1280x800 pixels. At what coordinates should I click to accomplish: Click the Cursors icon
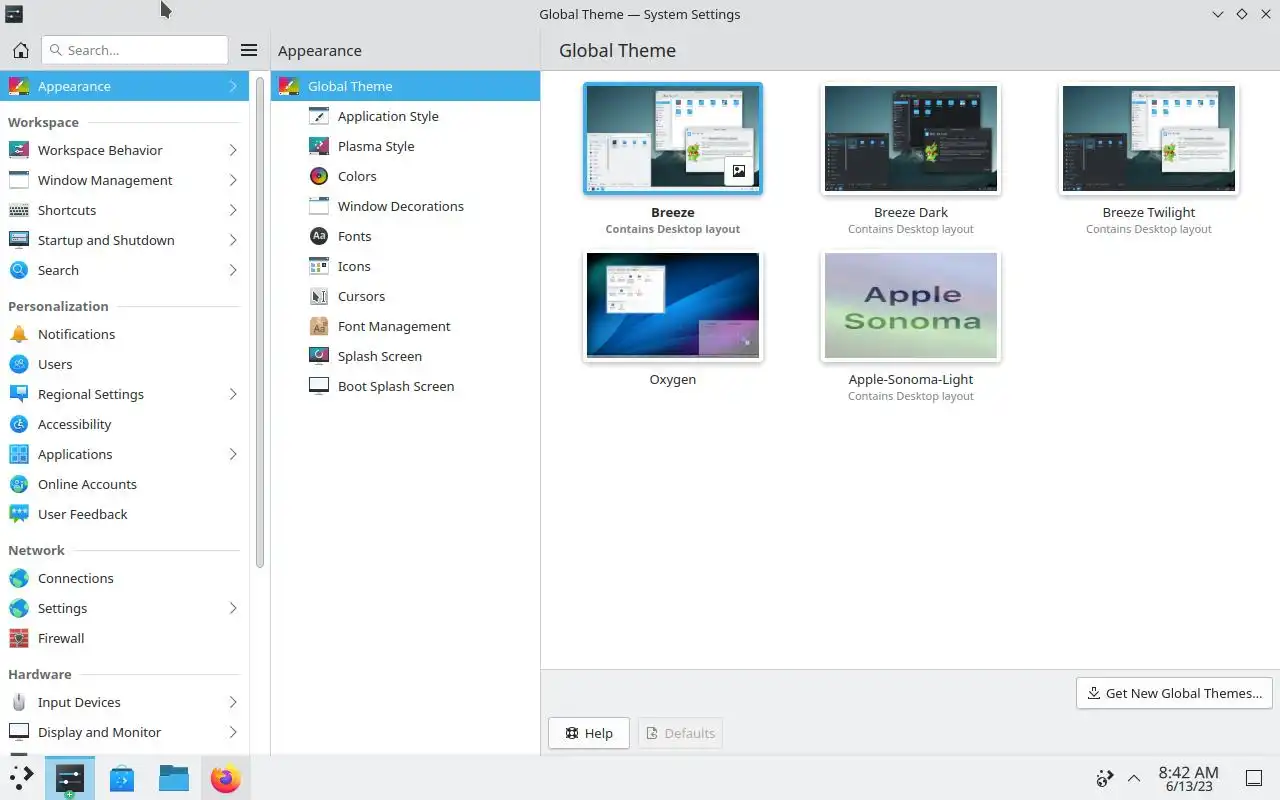(x=319, y=296)
